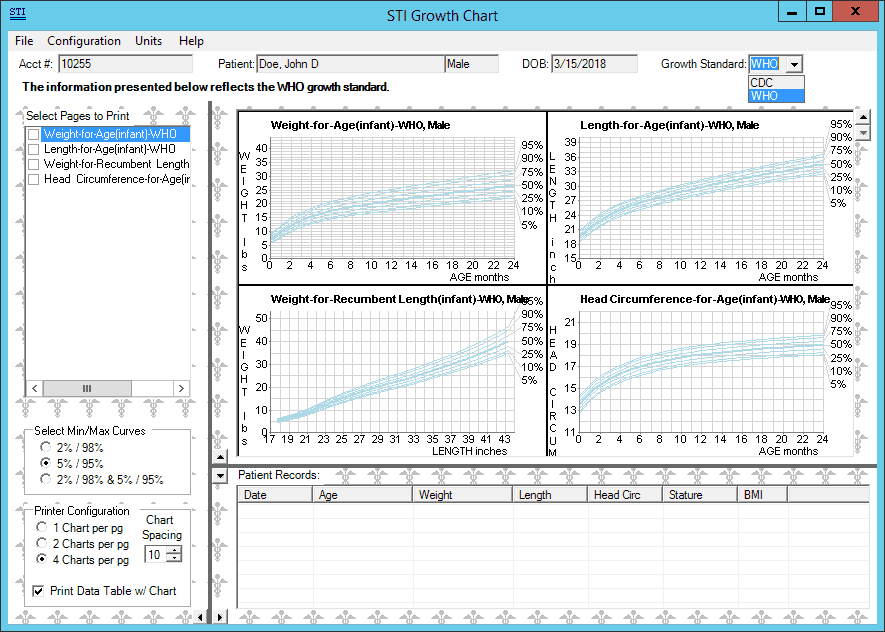Image resolution: width=885 pixels, height=632 pixels.
Task: Click the STI application icon in title bar
Action: (x=18, y=13)
